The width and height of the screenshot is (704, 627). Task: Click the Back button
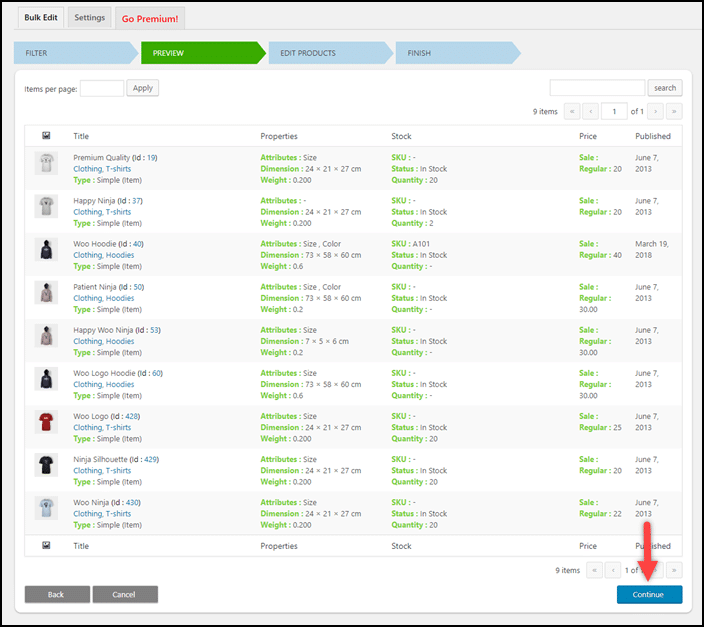[56, 594]
